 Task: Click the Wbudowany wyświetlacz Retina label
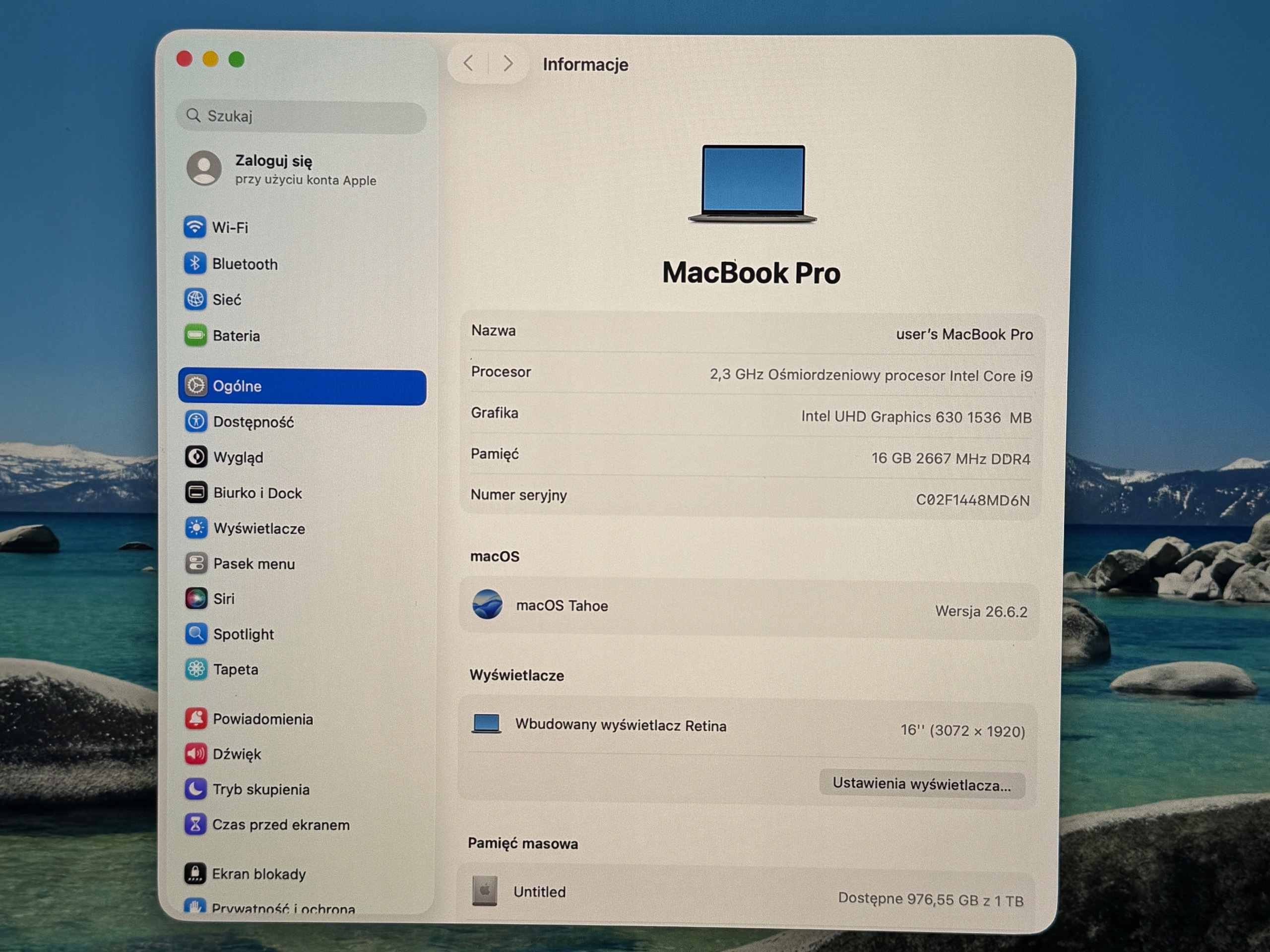point(621,725)
